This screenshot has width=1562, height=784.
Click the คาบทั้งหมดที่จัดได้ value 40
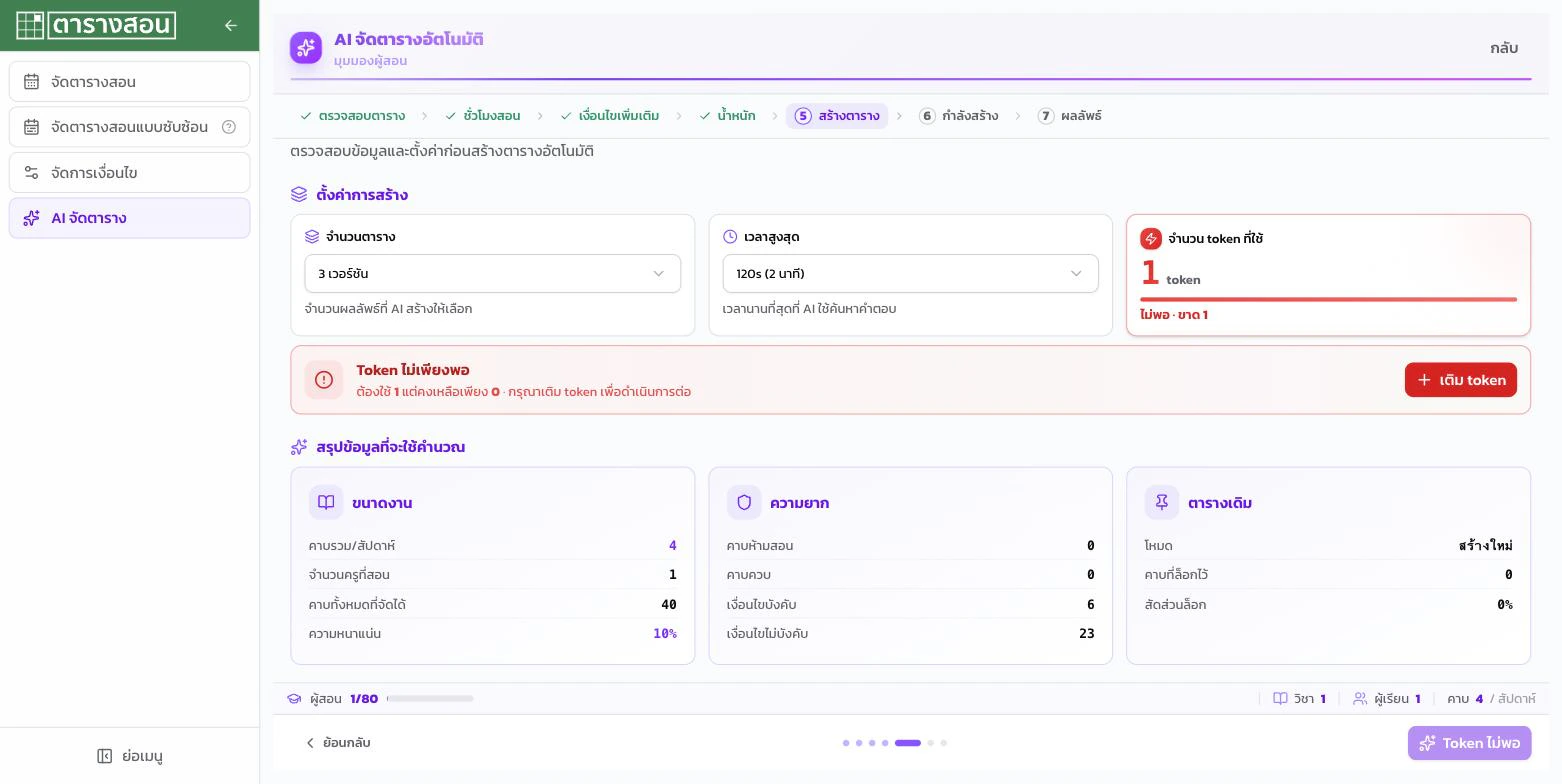coord(669,605)
